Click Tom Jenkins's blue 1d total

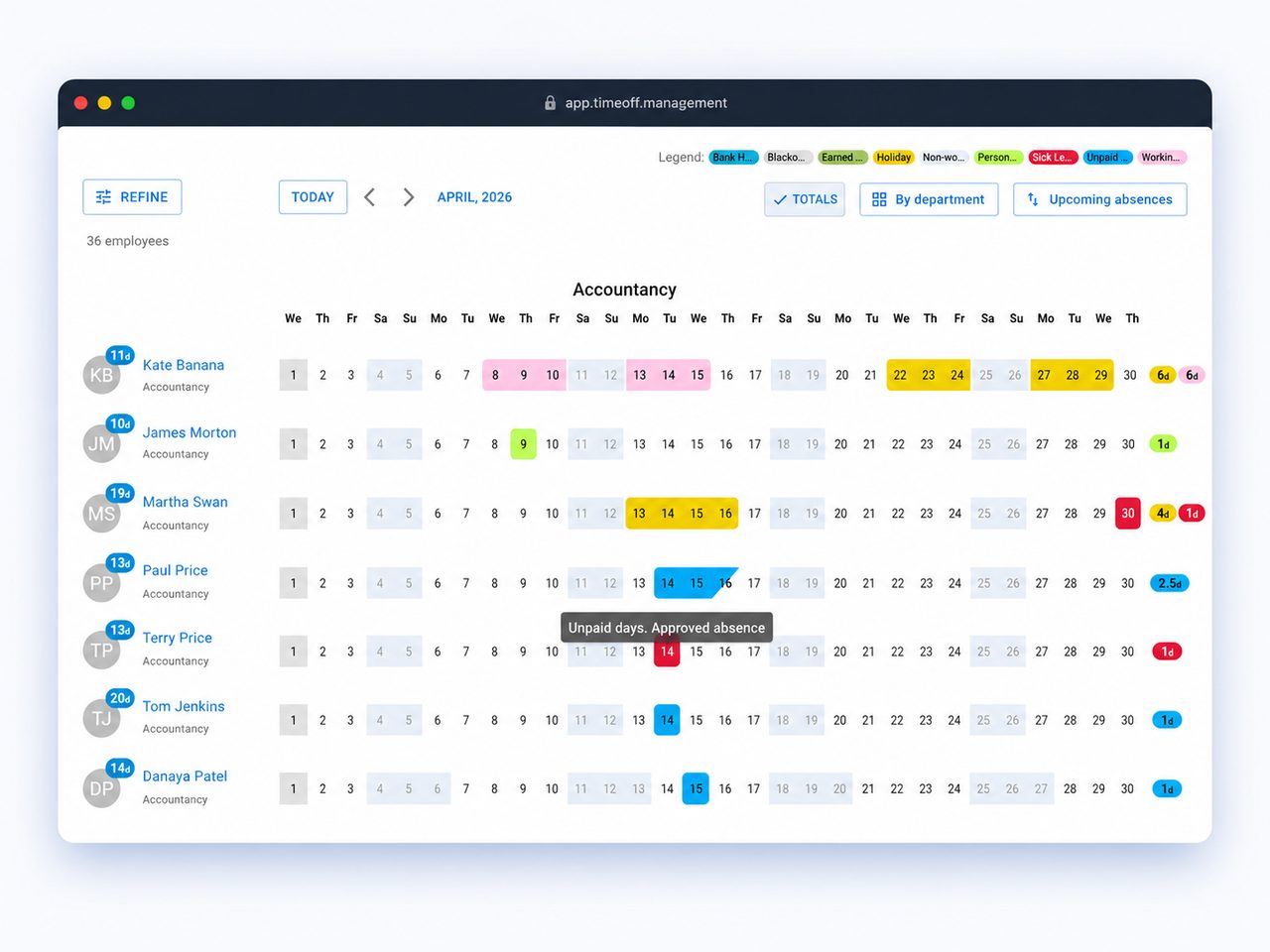pyautogui.click(x=1167, y=720)
